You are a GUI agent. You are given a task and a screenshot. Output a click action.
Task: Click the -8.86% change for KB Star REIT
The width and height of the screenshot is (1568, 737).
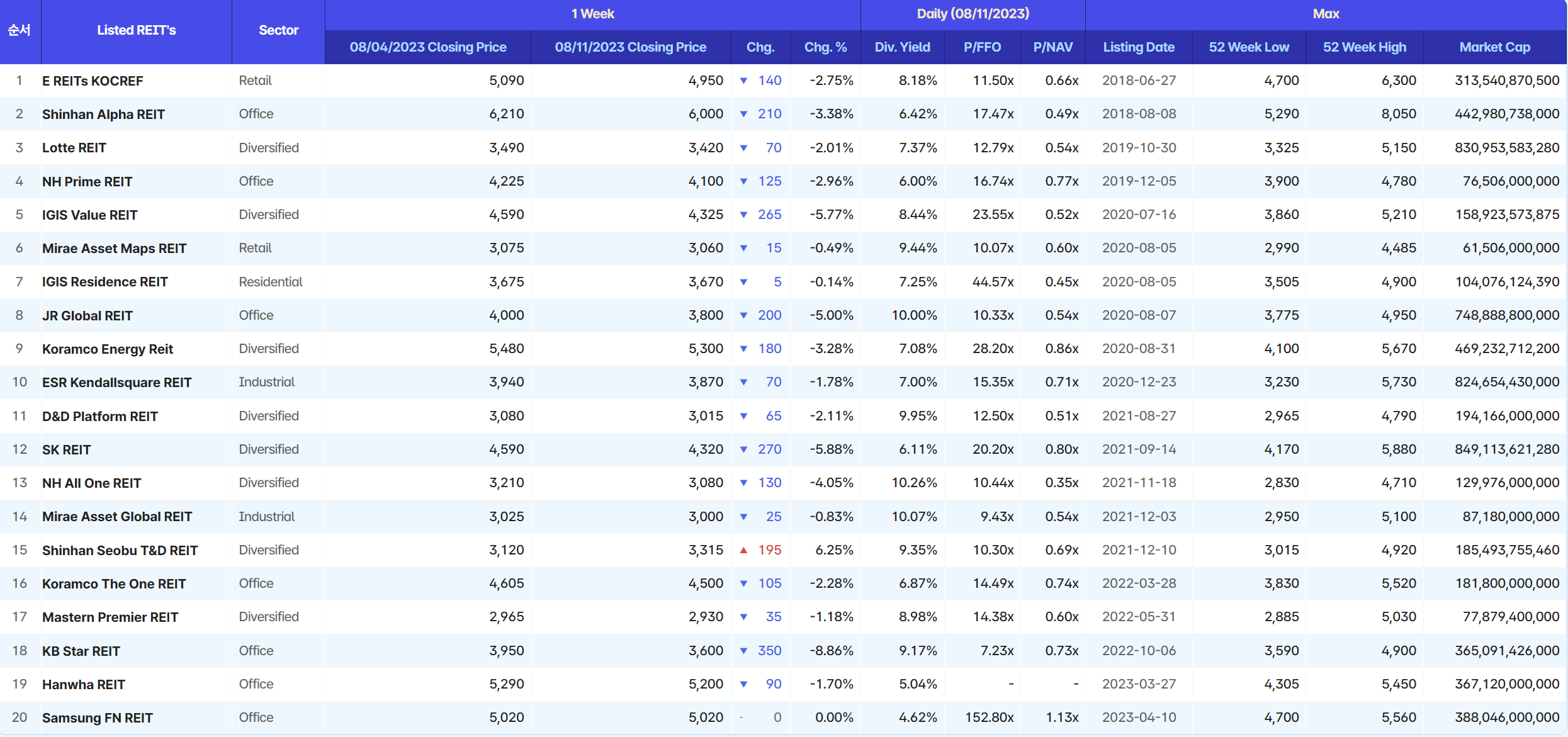click(x=832, y=651)
